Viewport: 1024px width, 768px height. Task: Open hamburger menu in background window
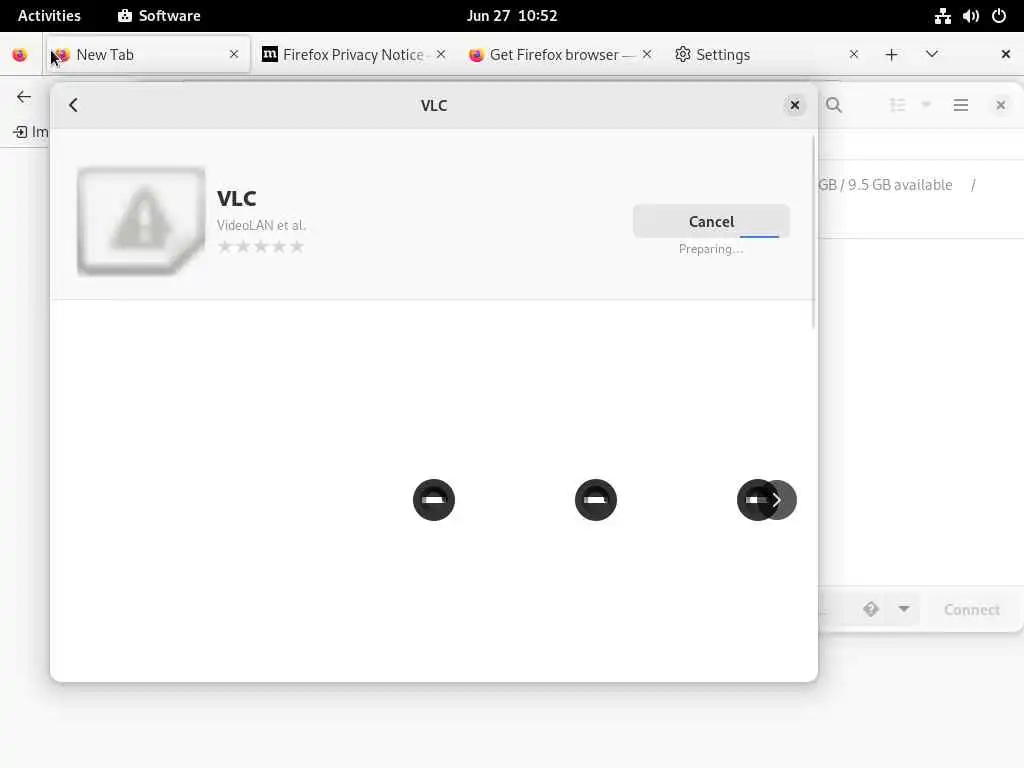(960, 105)
